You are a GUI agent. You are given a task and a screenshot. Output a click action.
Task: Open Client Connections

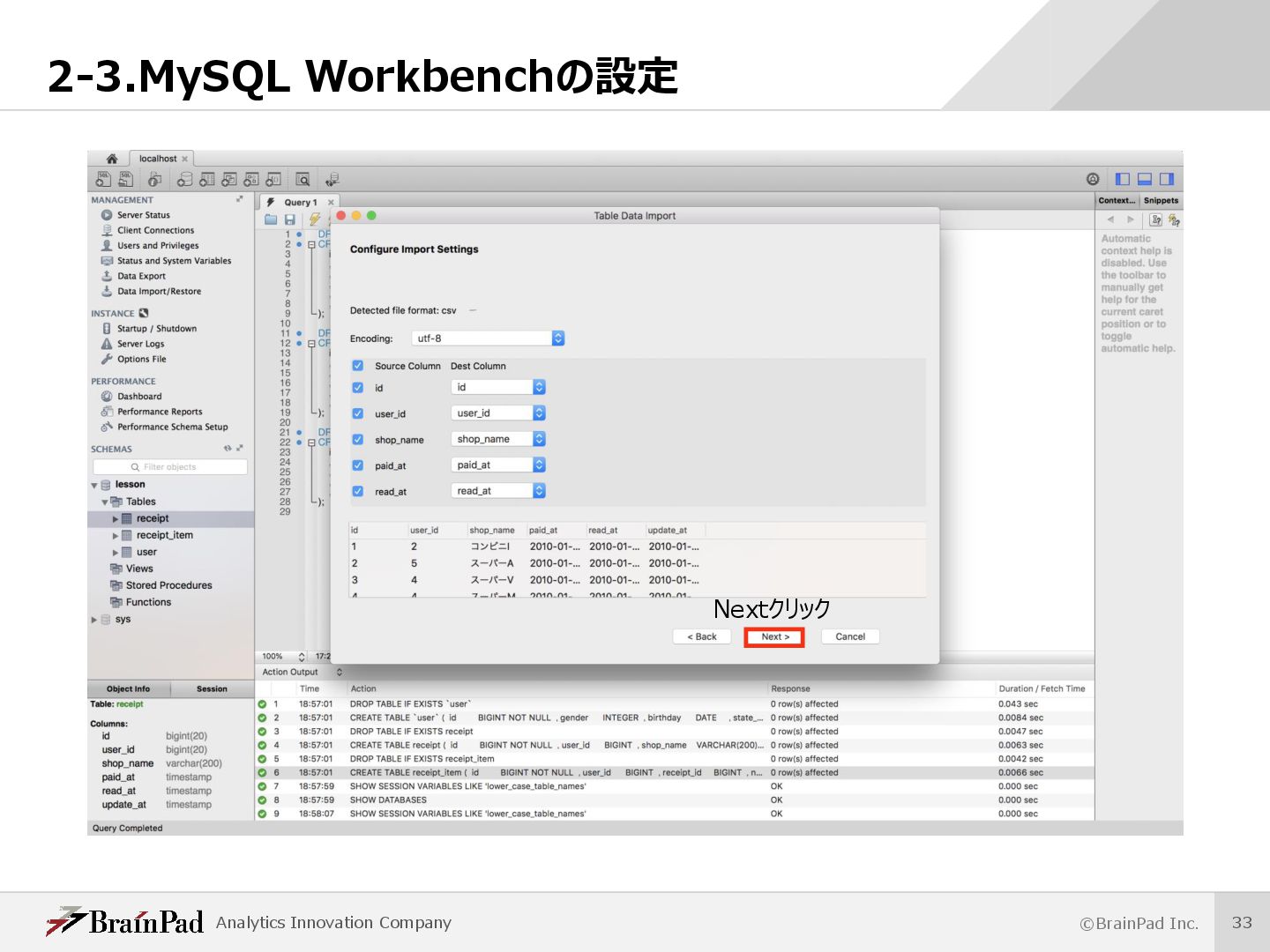156,230
